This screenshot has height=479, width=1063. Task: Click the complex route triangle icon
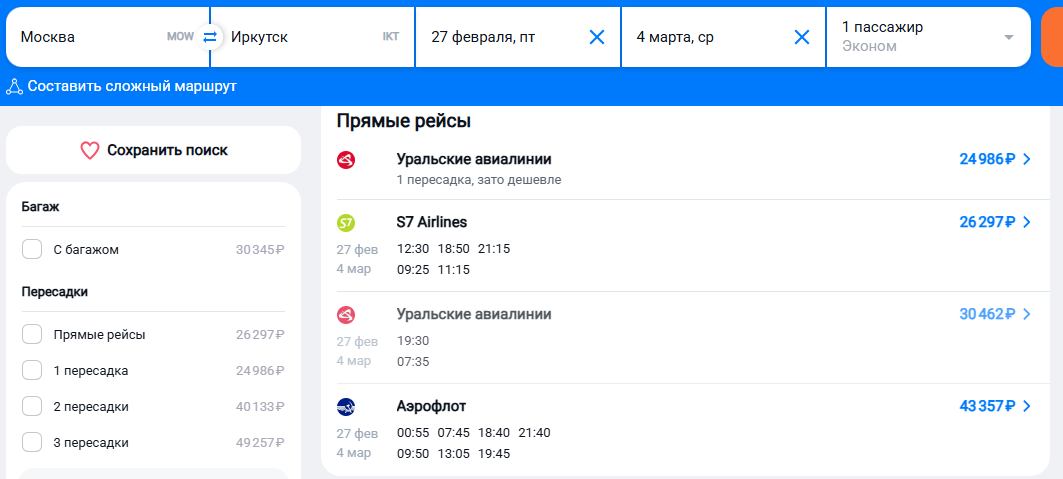point(14,87)
